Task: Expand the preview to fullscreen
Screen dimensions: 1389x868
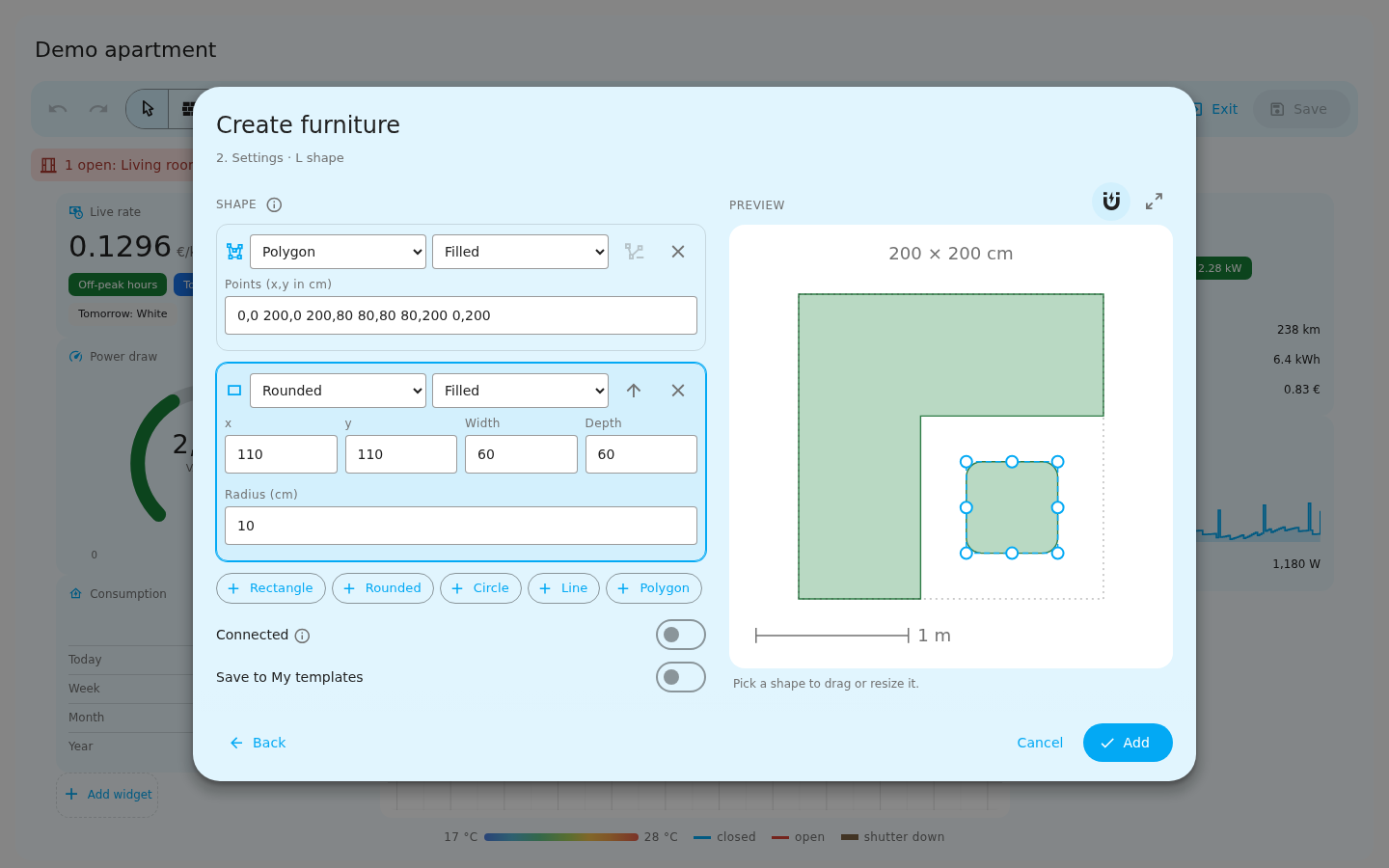Action: tap(1154, 202)
